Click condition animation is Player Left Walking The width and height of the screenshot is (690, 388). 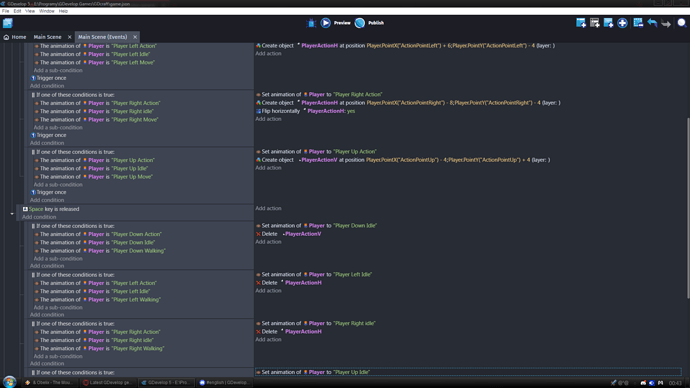pos(98,299)
